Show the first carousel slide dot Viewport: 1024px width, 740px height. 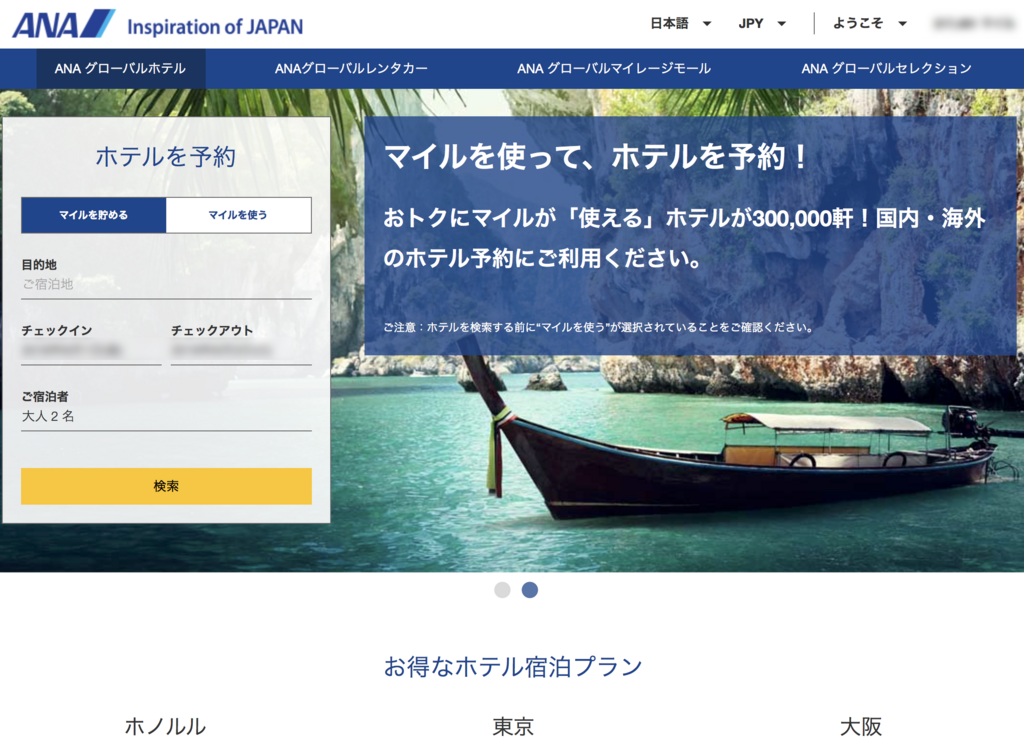[502, 590]
